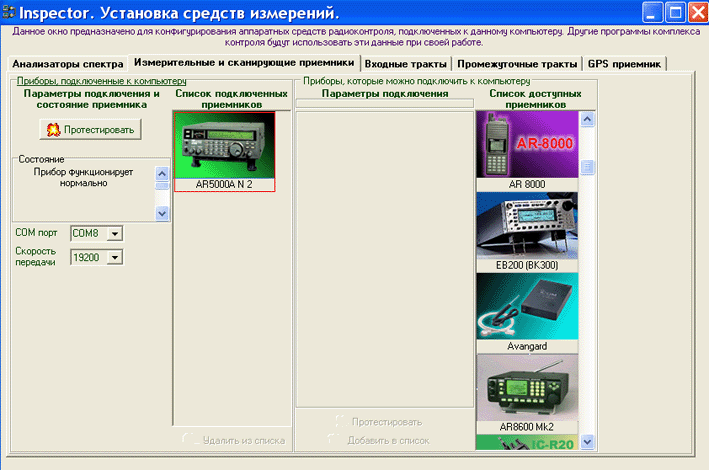The width and height of the screenshot is (709, 470).
Task: Click the 'AR5000A N 2' label
Action: tap(224, 185)
